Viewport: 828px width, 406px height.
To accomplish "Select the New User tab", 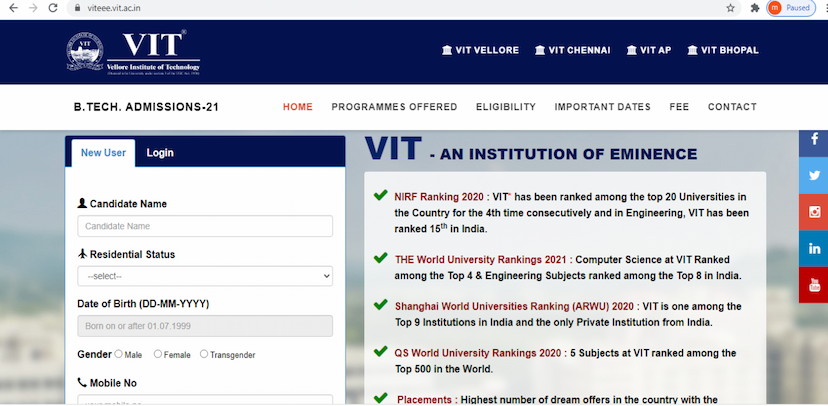I will (x=104, y=153).
